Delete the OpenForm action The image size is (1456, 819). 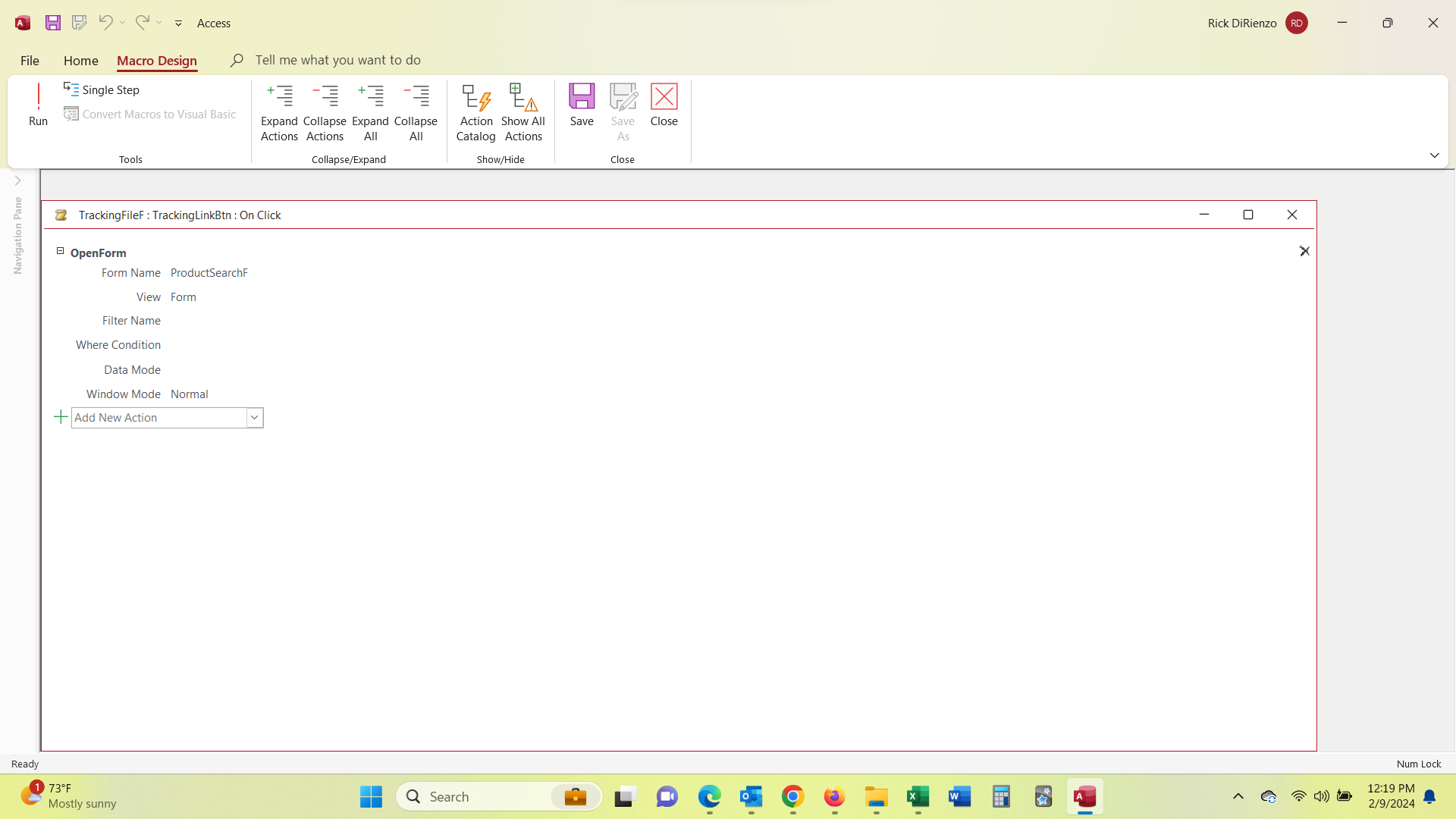click(1305, 250)
